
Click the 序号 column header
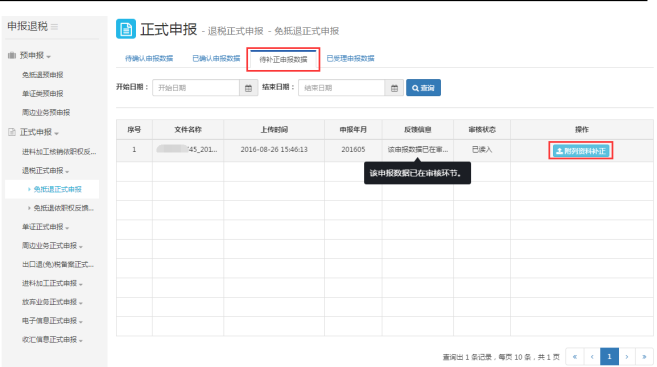point(134,129)
